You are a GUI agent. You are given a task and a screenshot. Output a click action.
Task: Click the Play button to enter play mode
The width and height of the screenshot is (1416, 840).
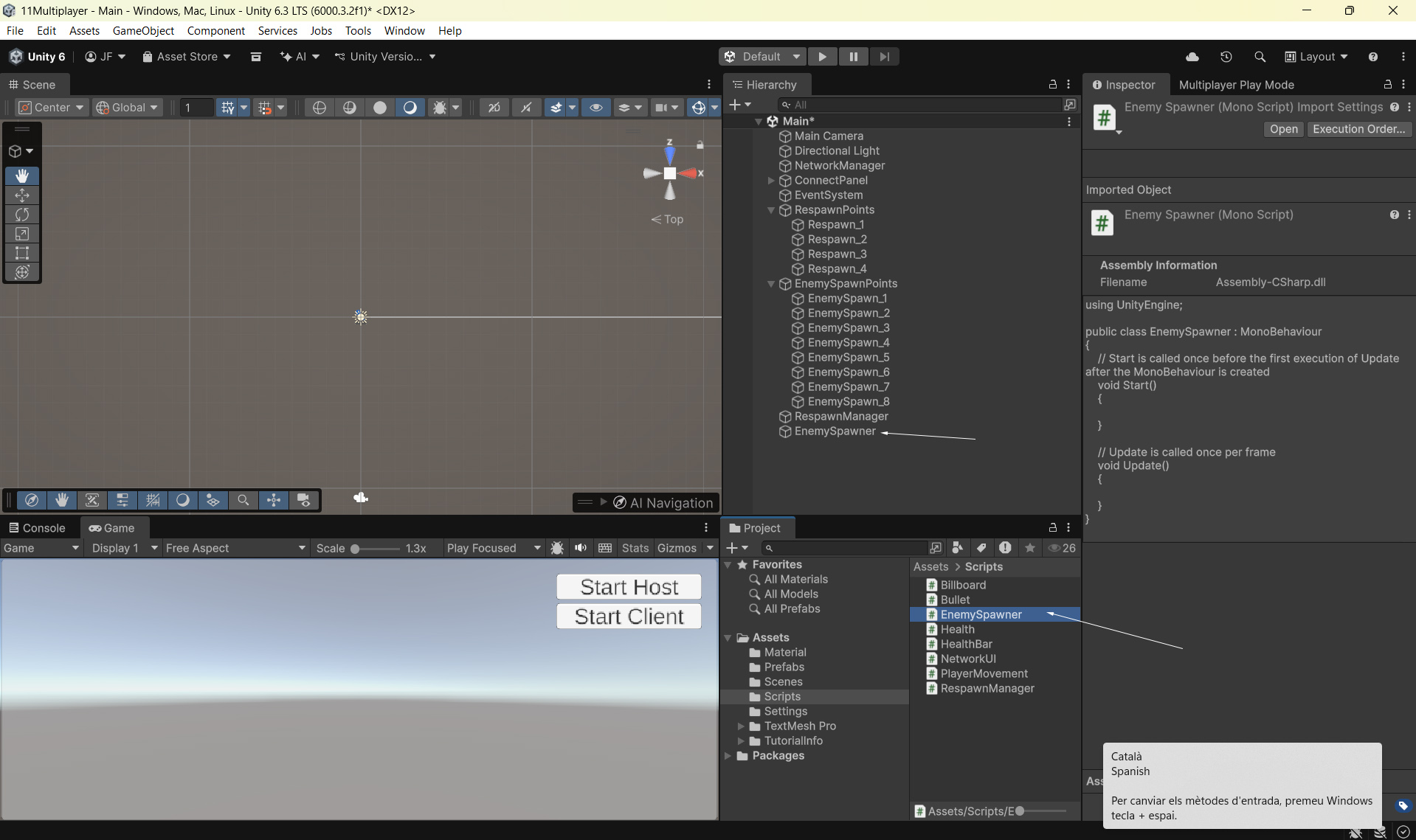click(x=822, y=57)
